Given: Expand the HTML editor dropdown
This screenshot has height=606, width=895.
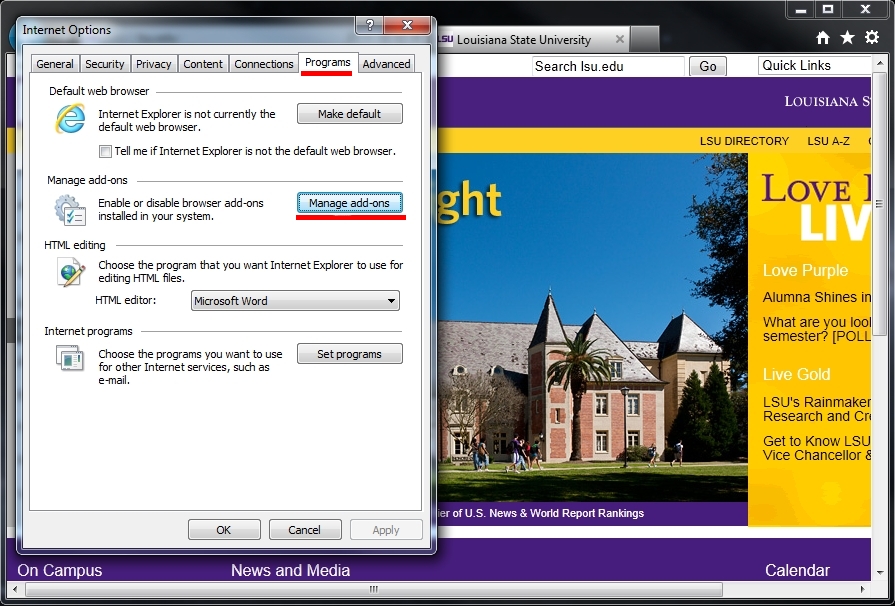Looking at the screenshot, I should [x=295, y=301].
